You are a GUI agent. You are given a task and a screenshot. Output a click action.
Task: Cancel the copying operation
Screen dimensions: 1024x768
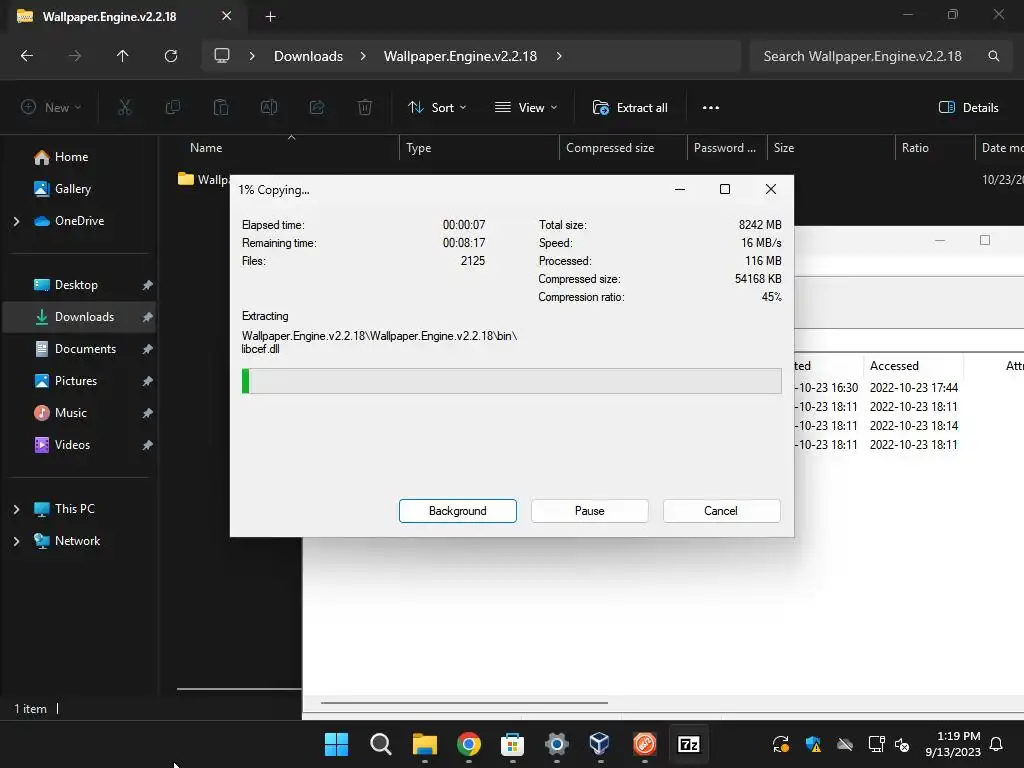pos(721,511)
